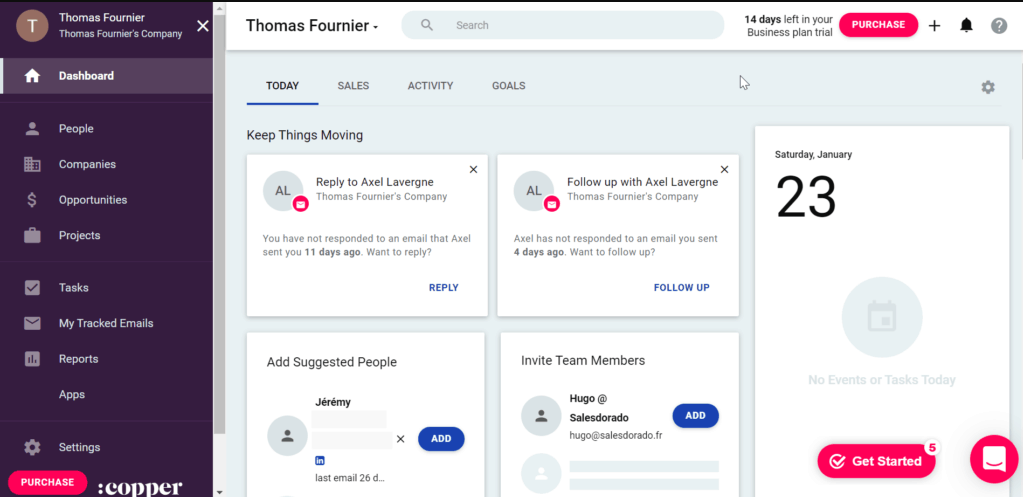Click the sidebar scrollbar down arrow
The height and width of the screenshot is (497, 1023).
coord(219,492)
